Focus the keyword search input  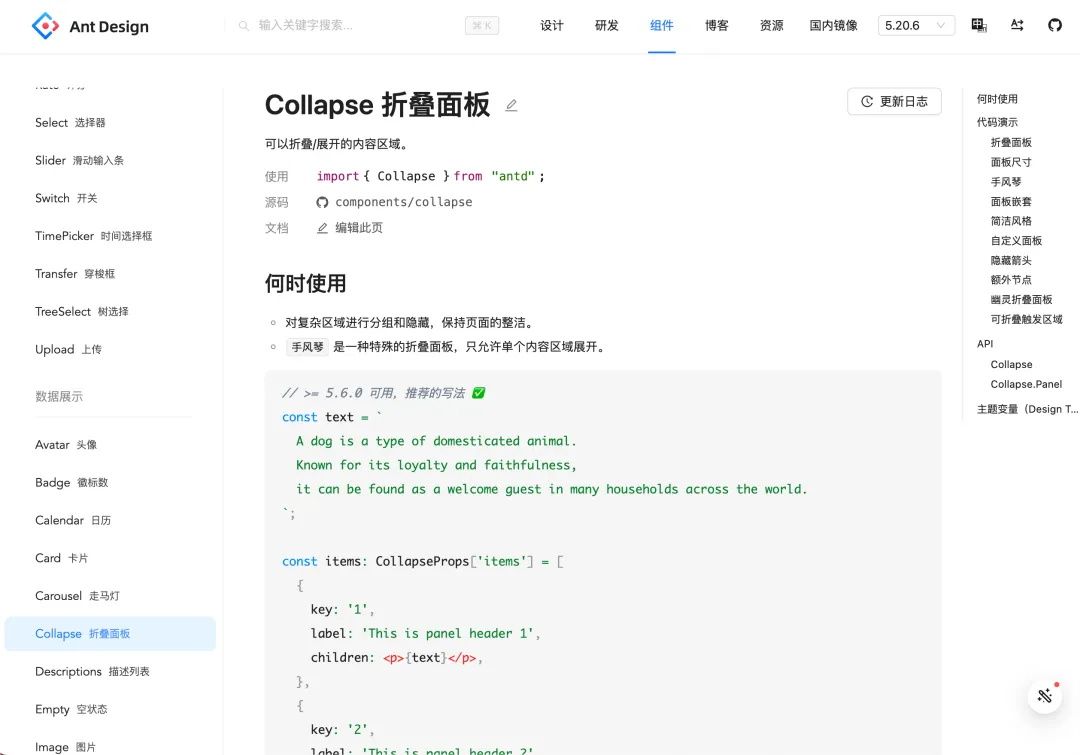pyautogui.click(x=358, y=25)
